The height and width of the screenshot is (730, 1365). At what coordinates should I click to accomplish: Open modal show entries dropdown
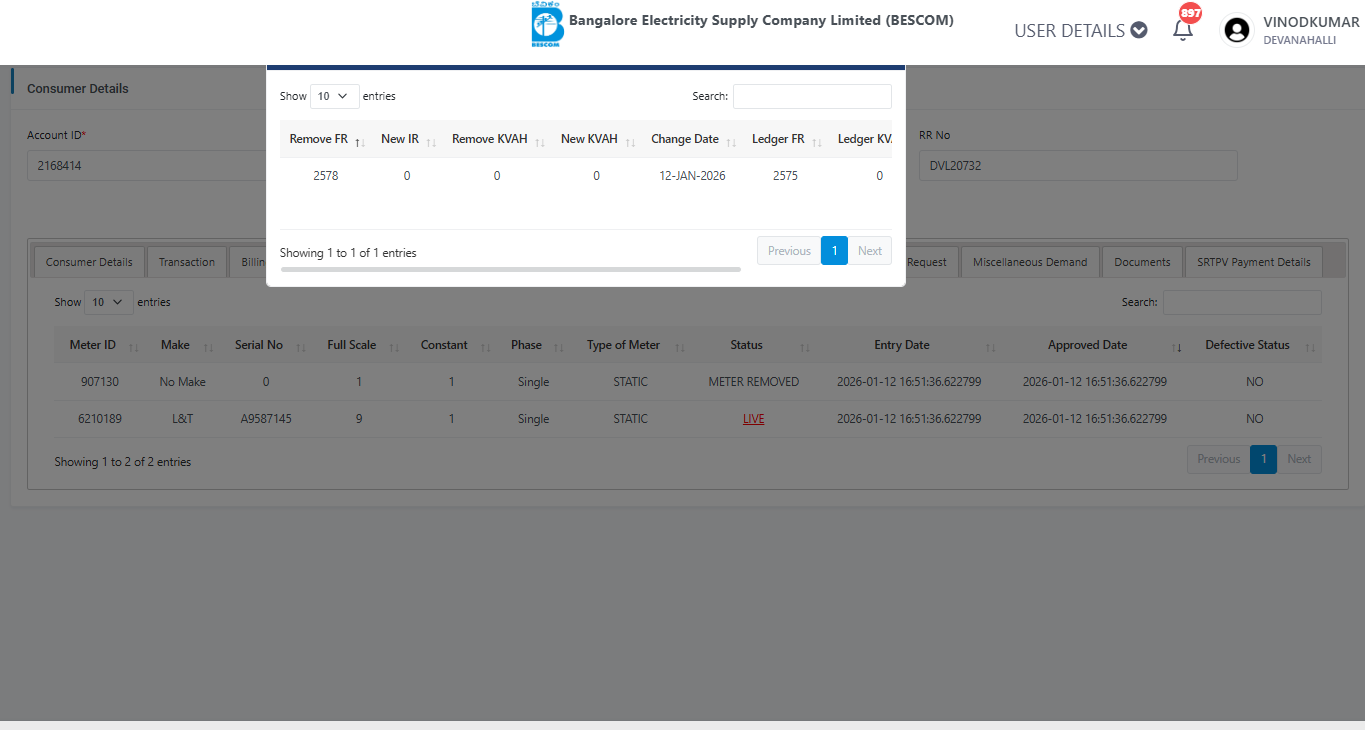click(334, 97)
